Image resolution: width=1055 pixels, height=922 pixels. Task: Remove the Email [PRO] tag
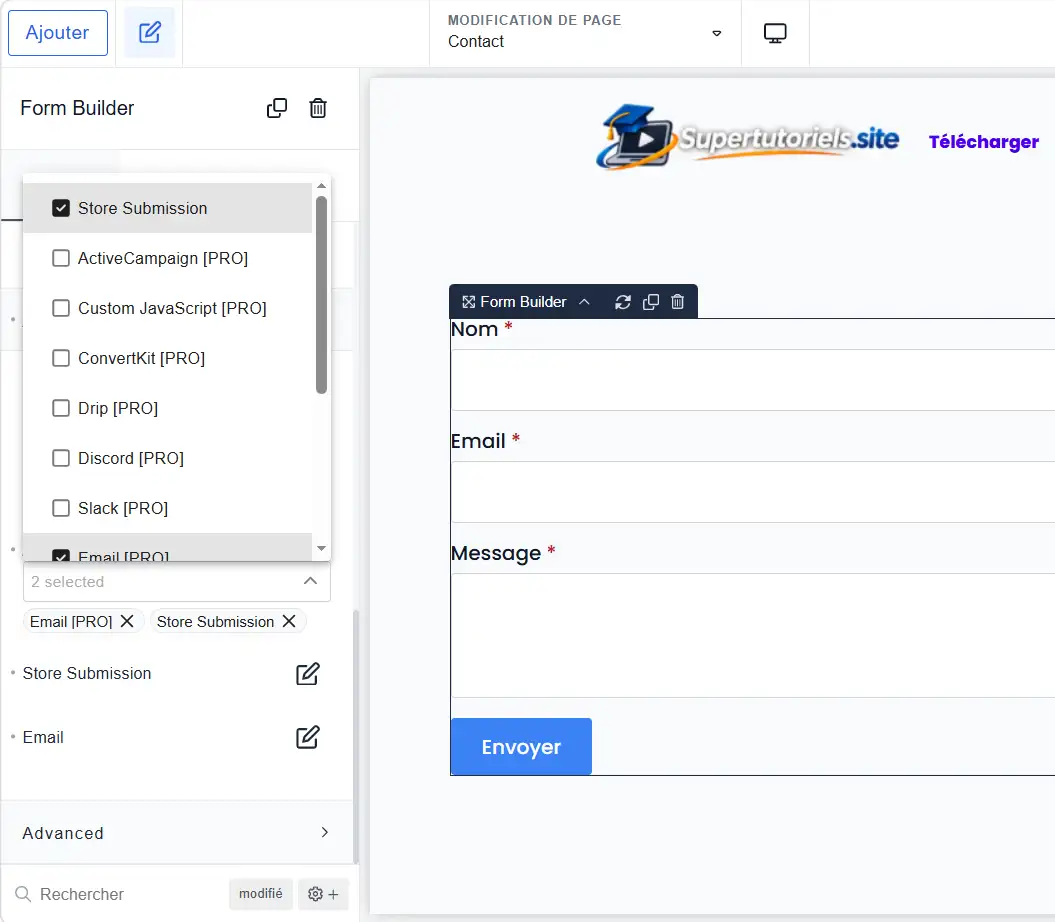(x=126, y=621)
